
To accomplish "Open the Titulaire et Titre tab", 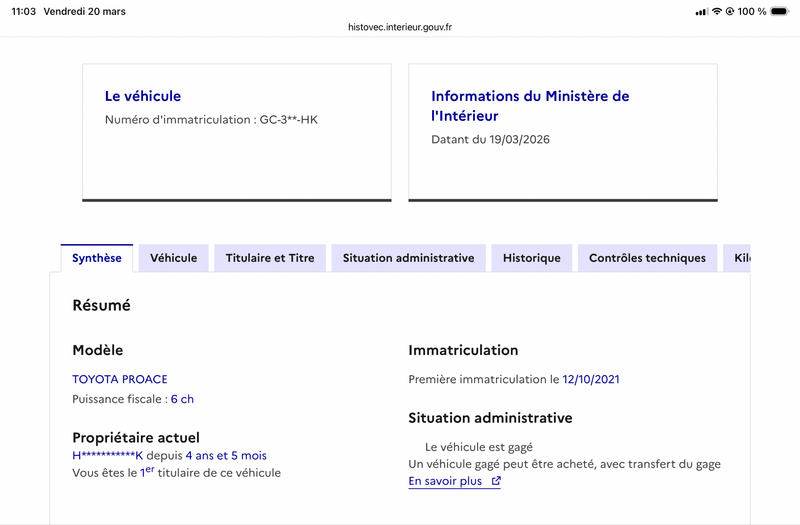I will (x=270, y=258).
